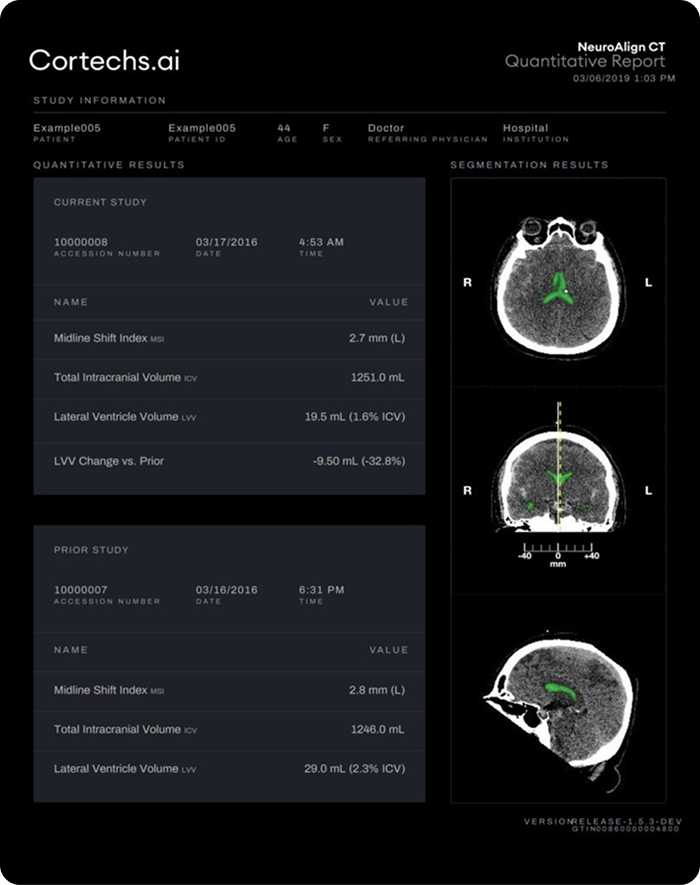The height and width of the screenshot is (885, 700).
Task: Click the Cortechs.ai logo
Action: coord(104,60)
